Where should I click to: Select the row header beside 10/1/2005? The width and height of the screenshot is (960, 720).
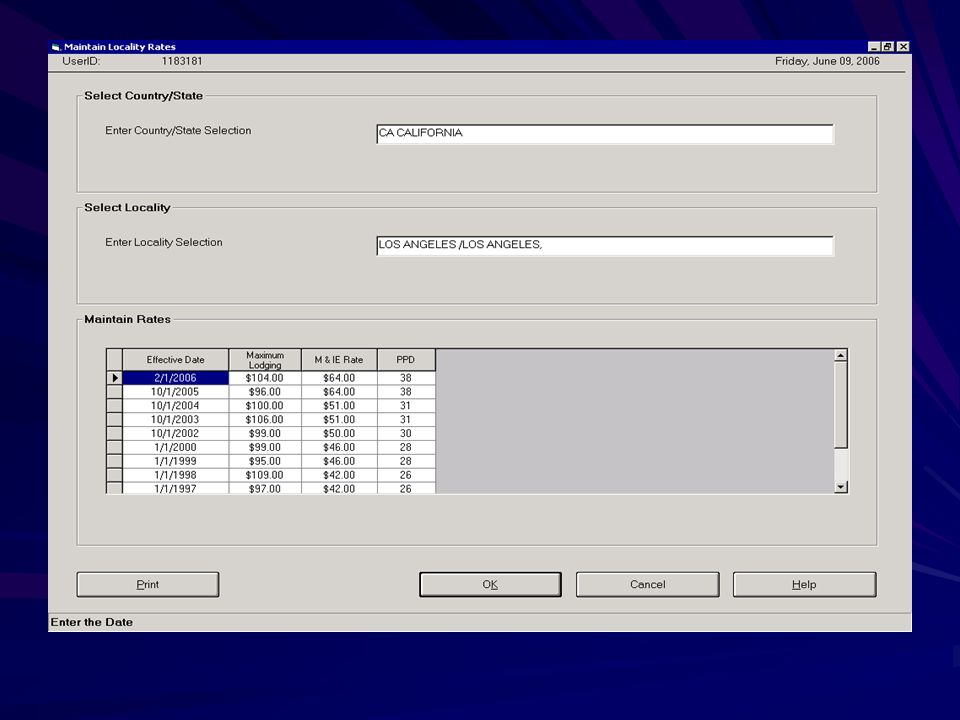(x=114, y=392)
